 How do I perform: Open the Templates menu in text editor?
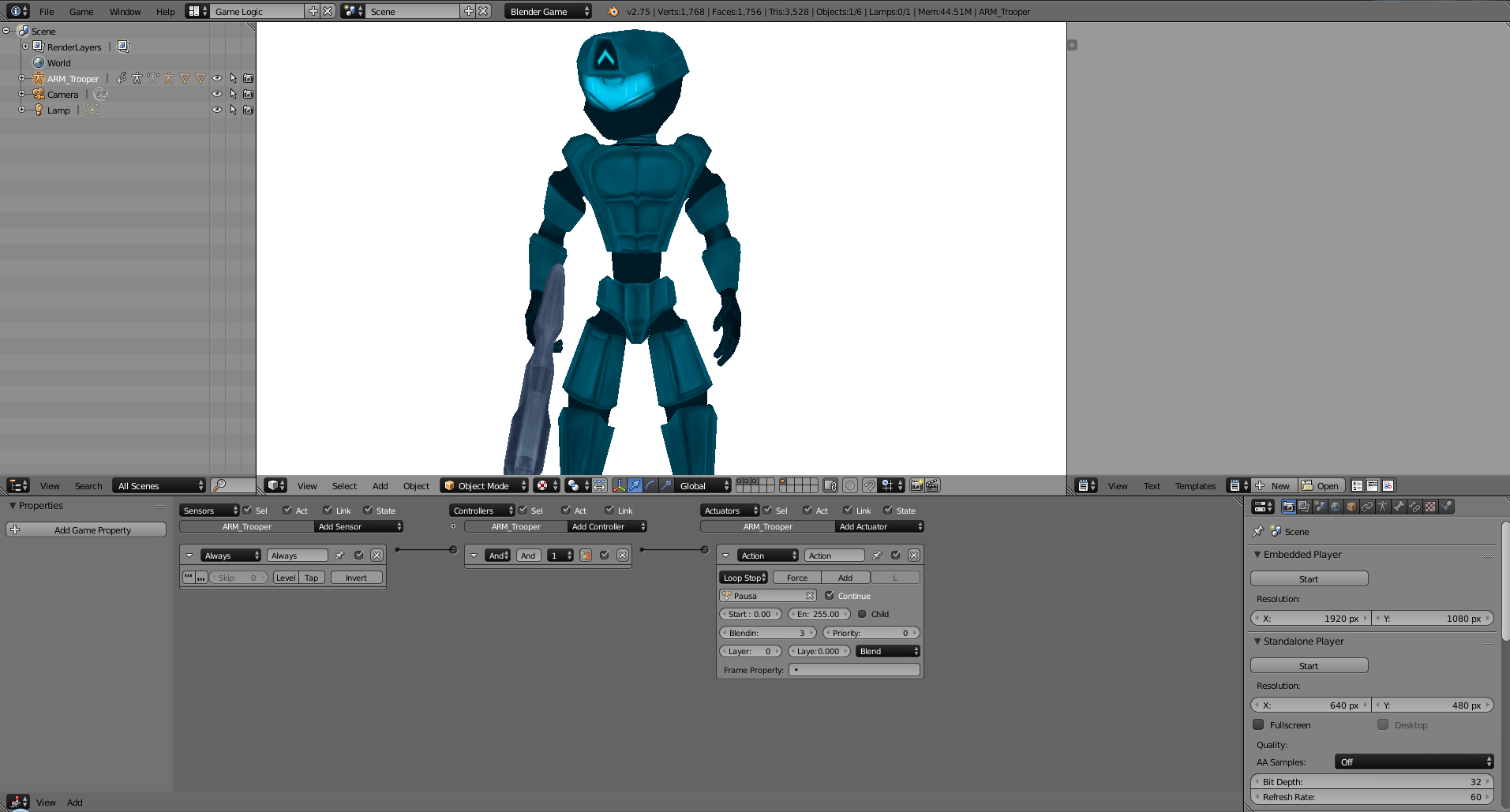1195,485
